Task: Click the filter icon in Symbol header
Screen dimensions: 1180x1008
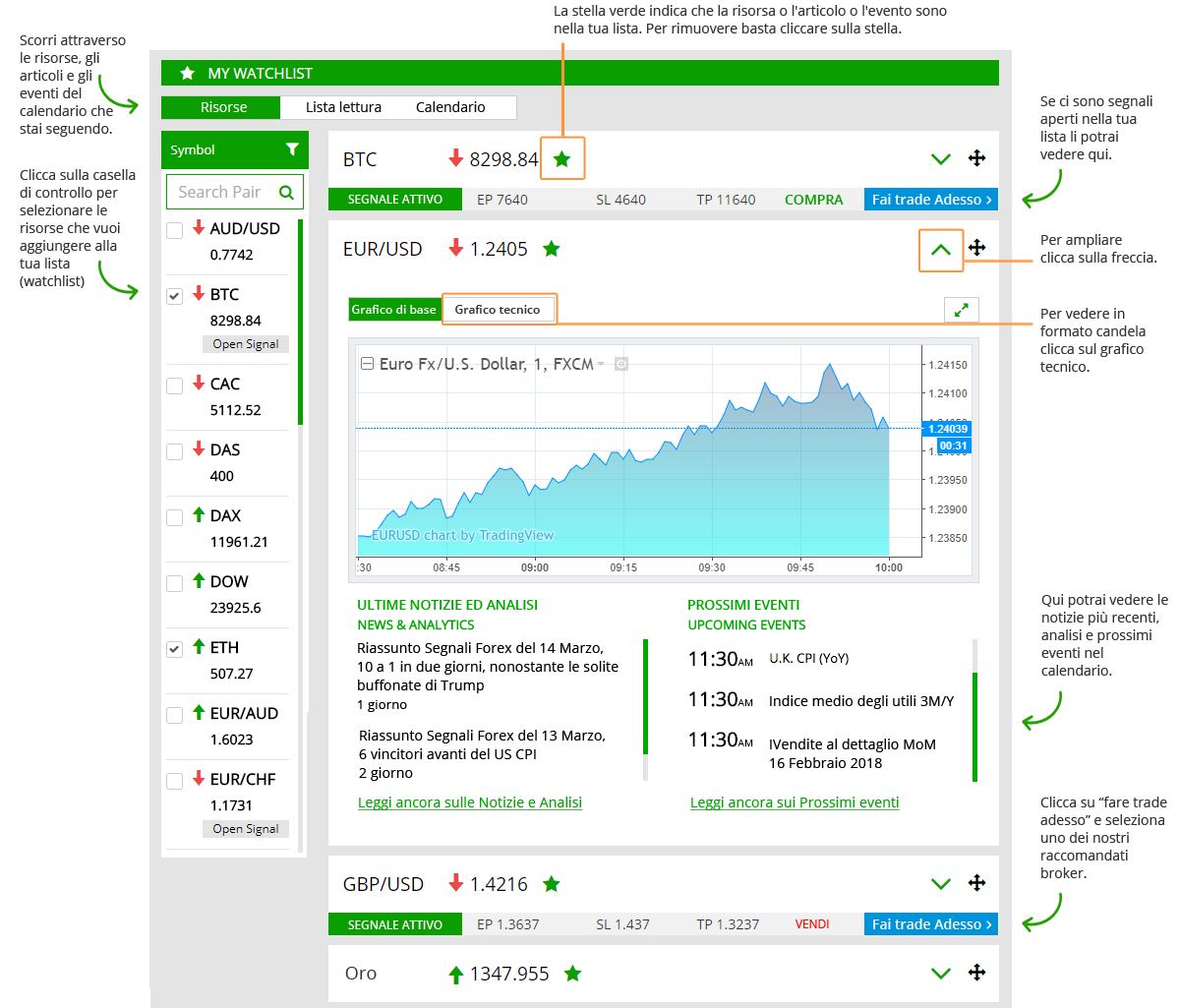Action: pyautogui.click(x=292, y=149)
